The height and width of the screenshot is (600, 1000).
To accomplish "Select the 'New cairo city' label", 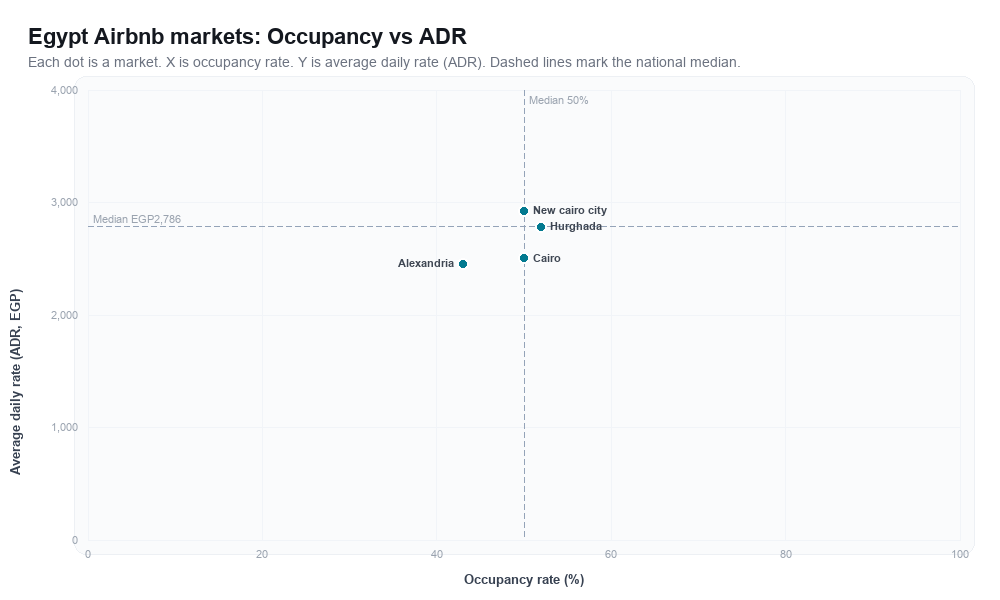I will point(570,210).
